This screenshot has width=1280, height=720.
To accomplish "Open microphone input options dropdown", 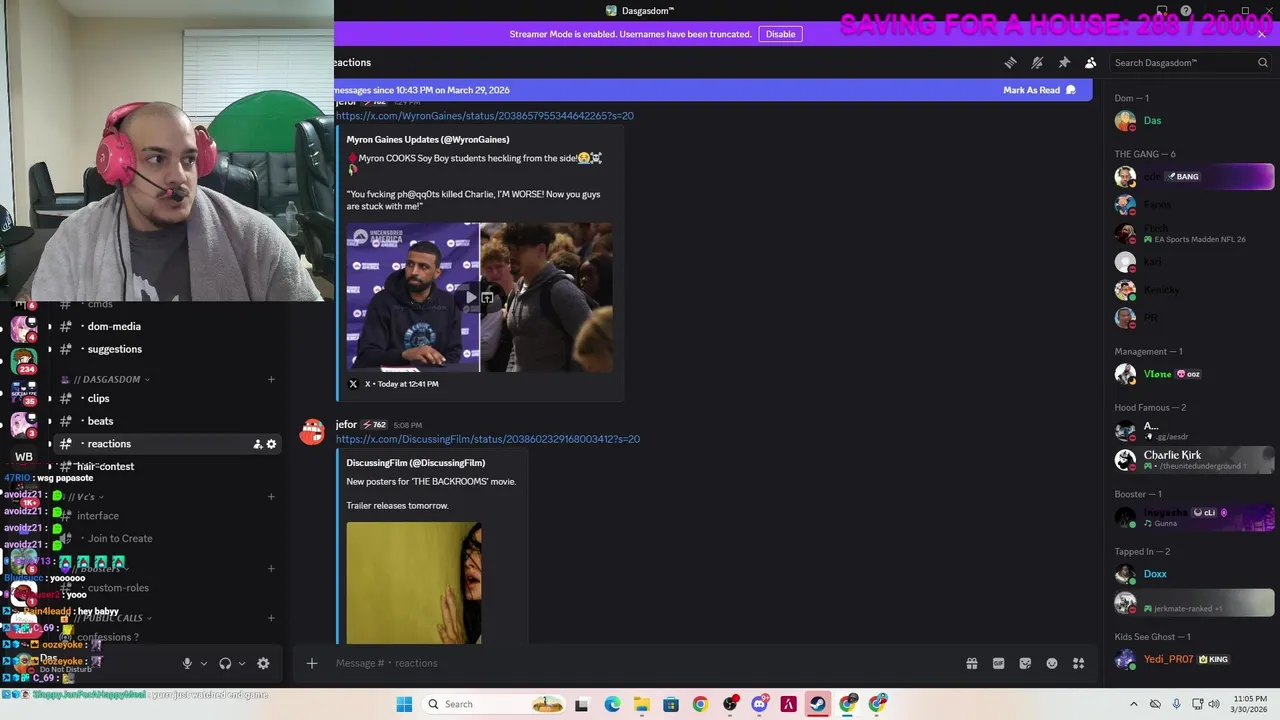I will coord(204,663).
